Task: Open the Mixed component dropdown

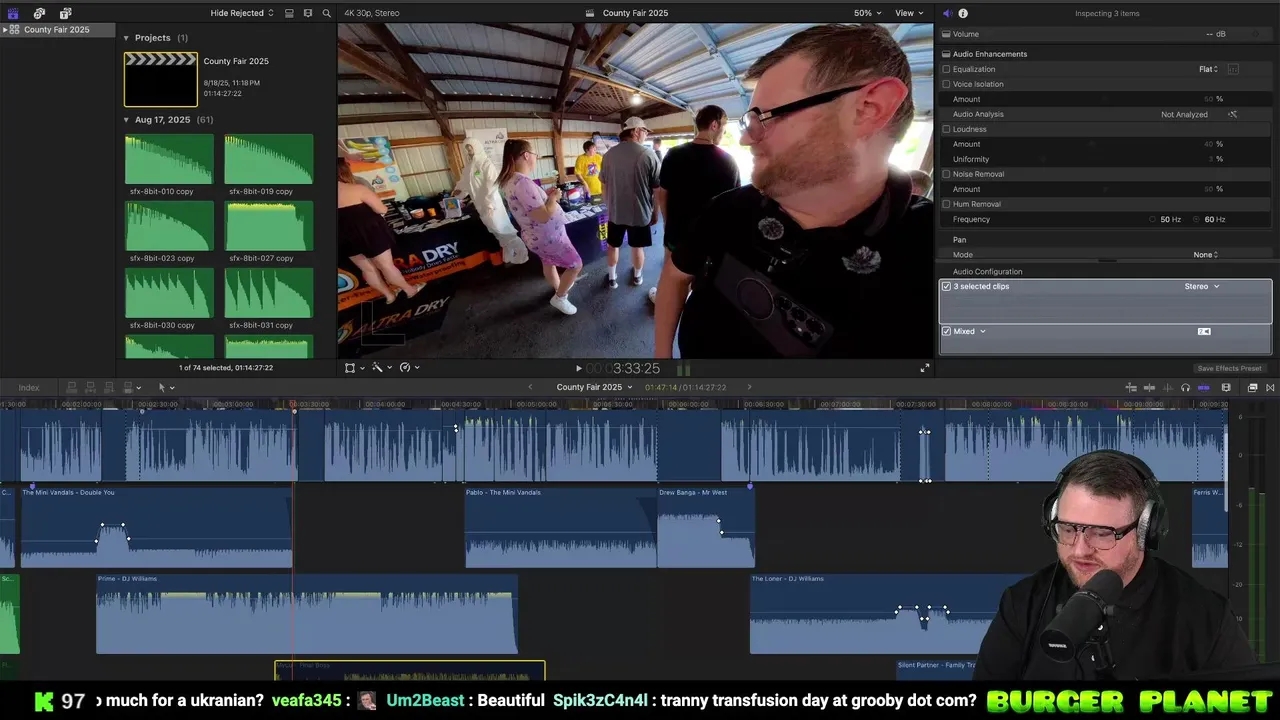Action: [970, 331]
